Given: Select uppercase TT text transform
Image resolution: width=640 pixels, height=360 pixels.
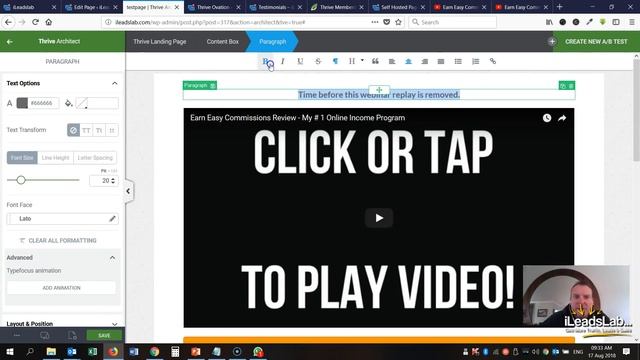Looking at the screenshot, I should [x=86, y=130].
